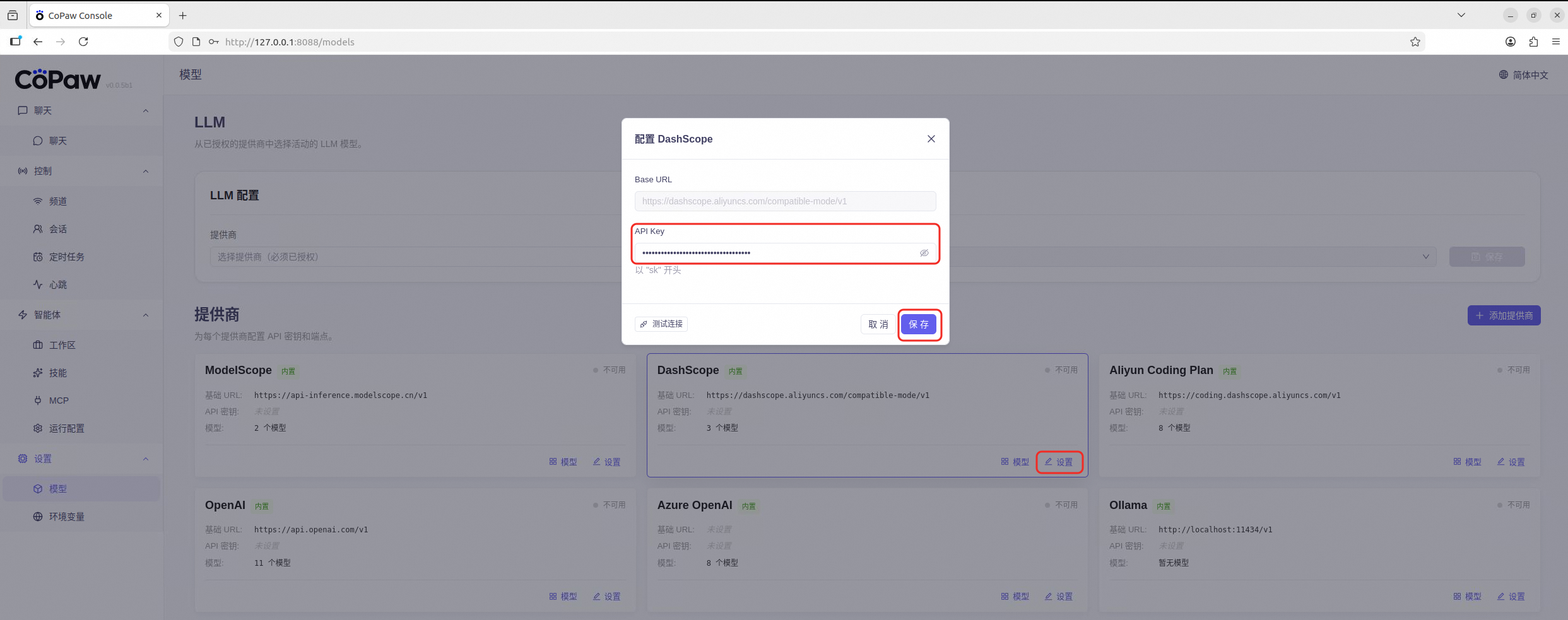
Task: Open the 技能 skills page
Action: click(x=81, y=373)
